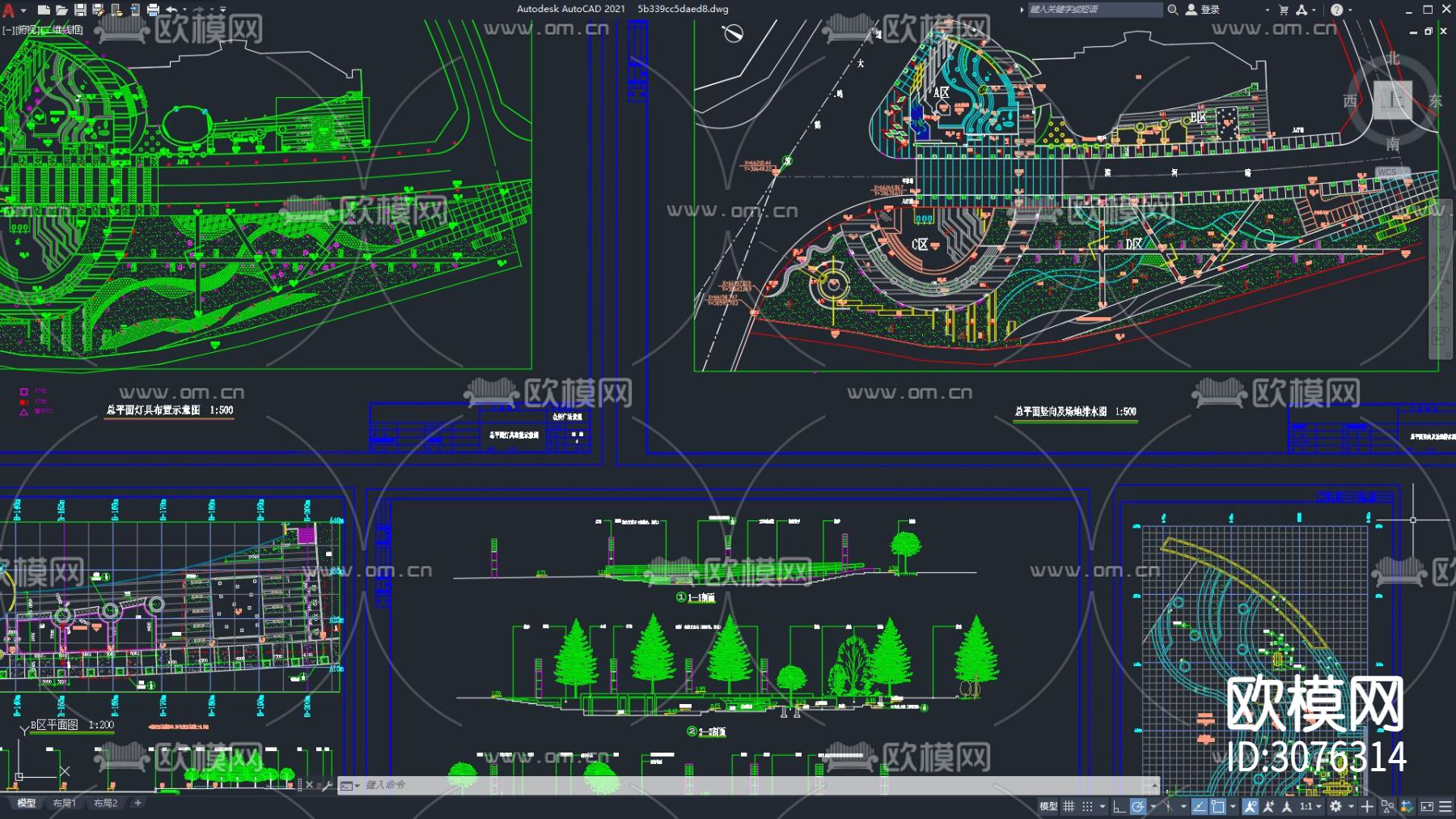Expand command history arrow at command line

coord(1155,785)
